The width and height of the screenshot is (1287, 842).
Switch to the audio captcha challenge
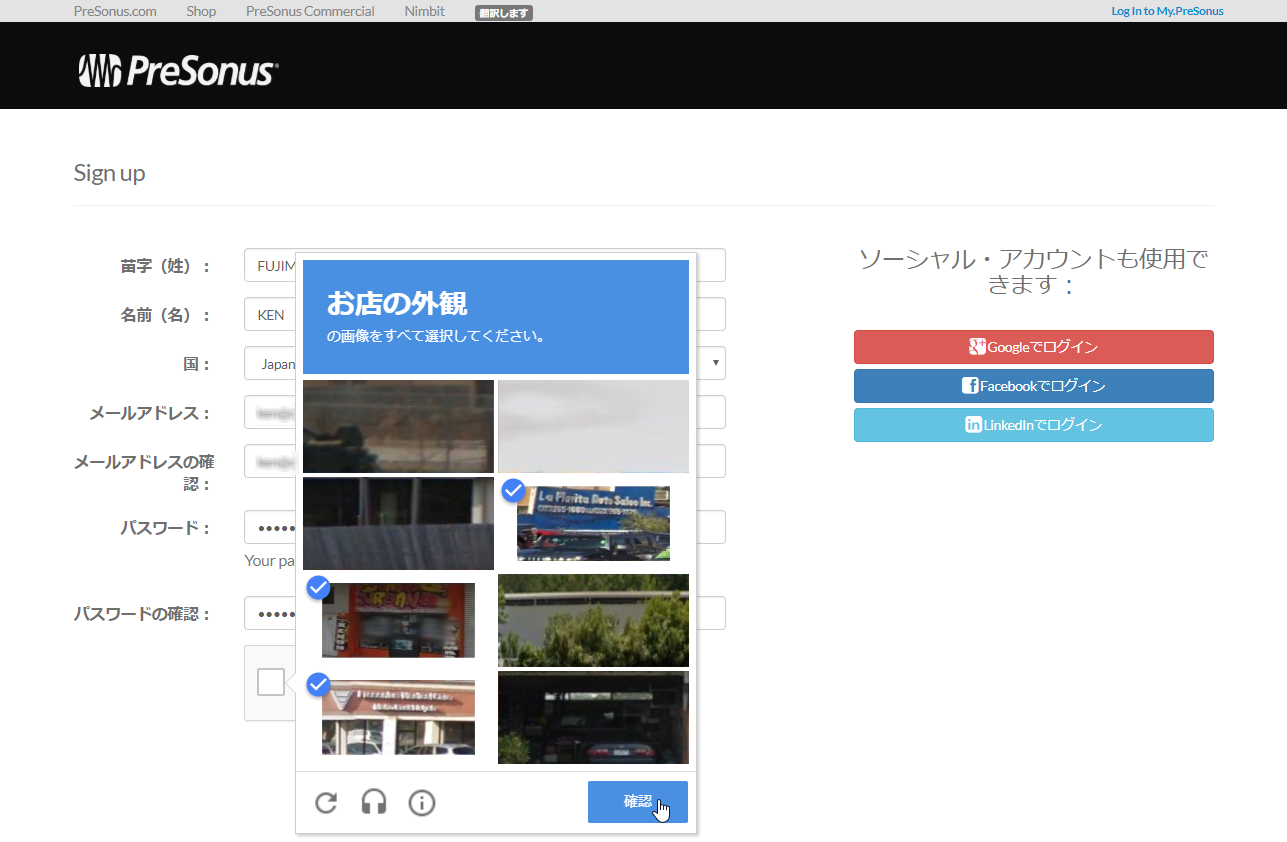click(x=374, y=802)
